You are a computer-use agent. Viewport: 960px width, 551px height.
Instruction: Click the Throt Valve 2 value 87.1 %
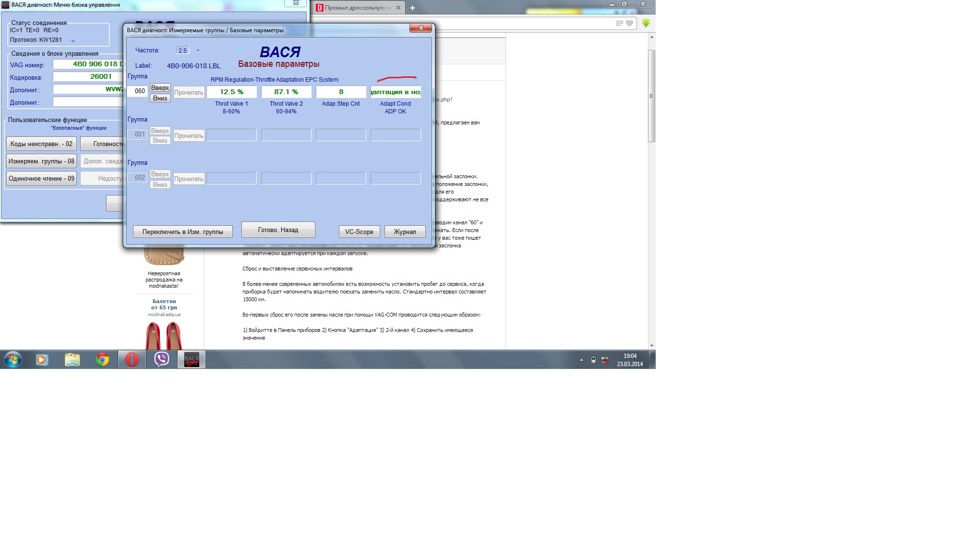pos(286,92)
